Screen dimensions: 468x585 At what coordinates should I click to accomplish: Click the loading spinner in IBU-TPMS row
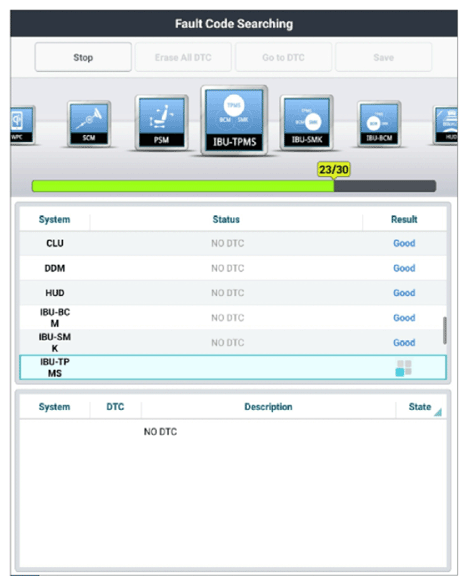(403, 368)
